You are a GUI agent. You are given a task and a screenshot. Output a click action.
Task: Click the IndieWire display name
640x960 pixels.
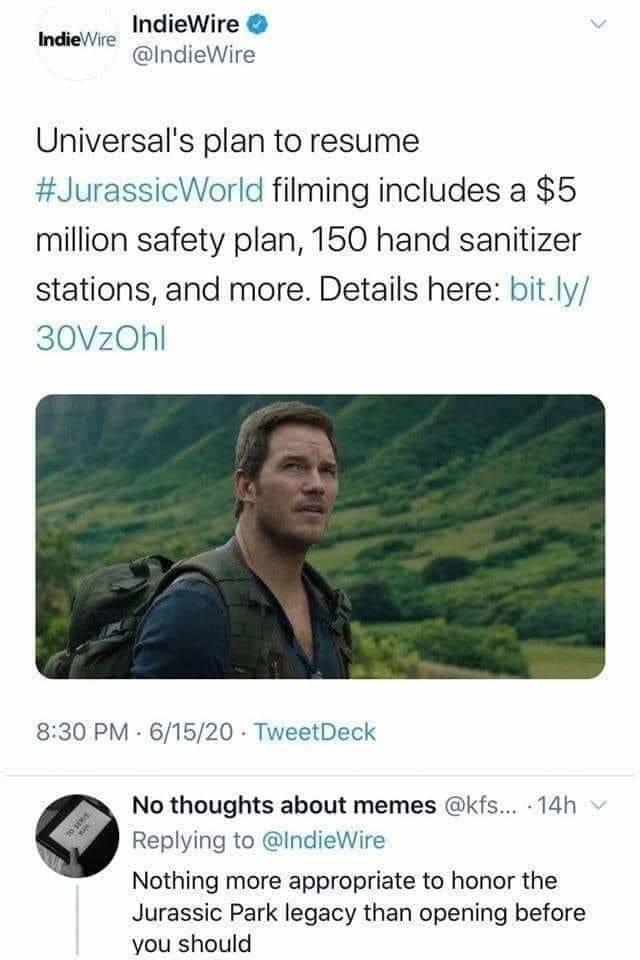tap(186, 24)
